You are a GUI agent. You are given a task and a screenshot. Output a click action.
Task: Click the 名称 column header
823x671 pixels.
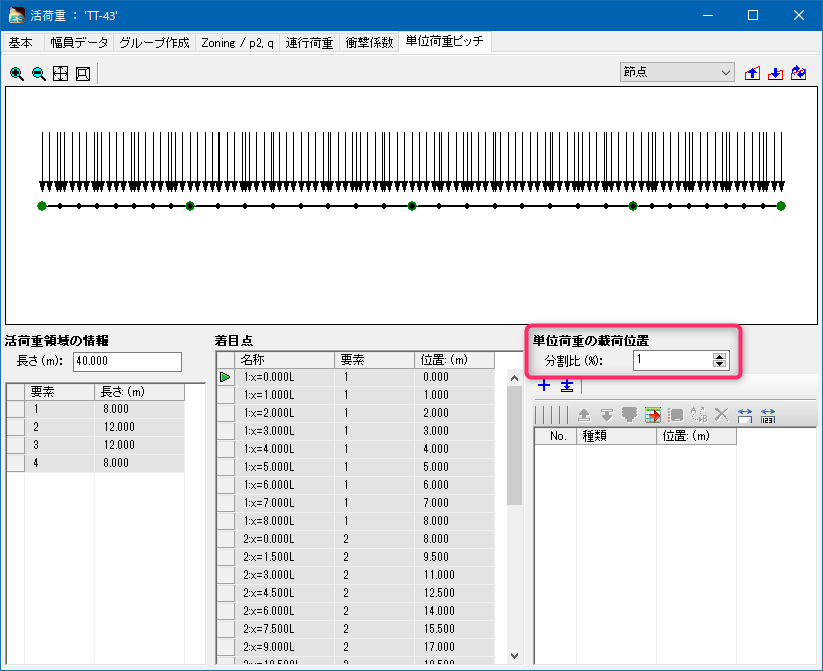284,360
